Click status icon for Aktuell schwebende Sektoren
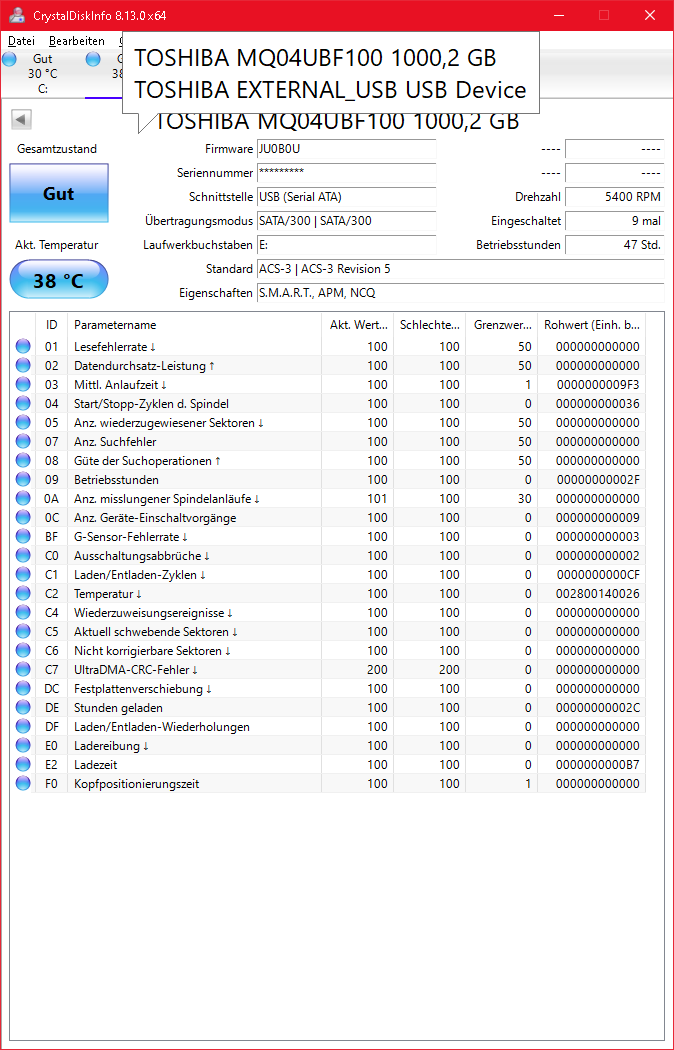This screenshot has width=674, height=1050. 23,631
